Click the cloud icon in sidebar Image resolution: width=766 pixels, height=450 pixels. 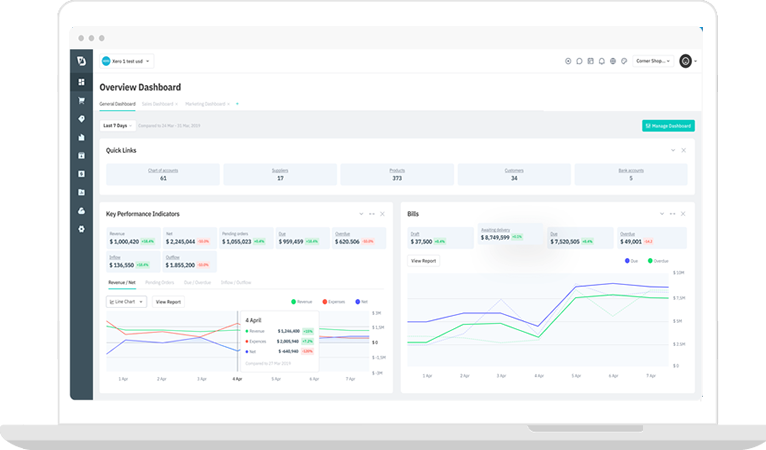click(81, 210)
